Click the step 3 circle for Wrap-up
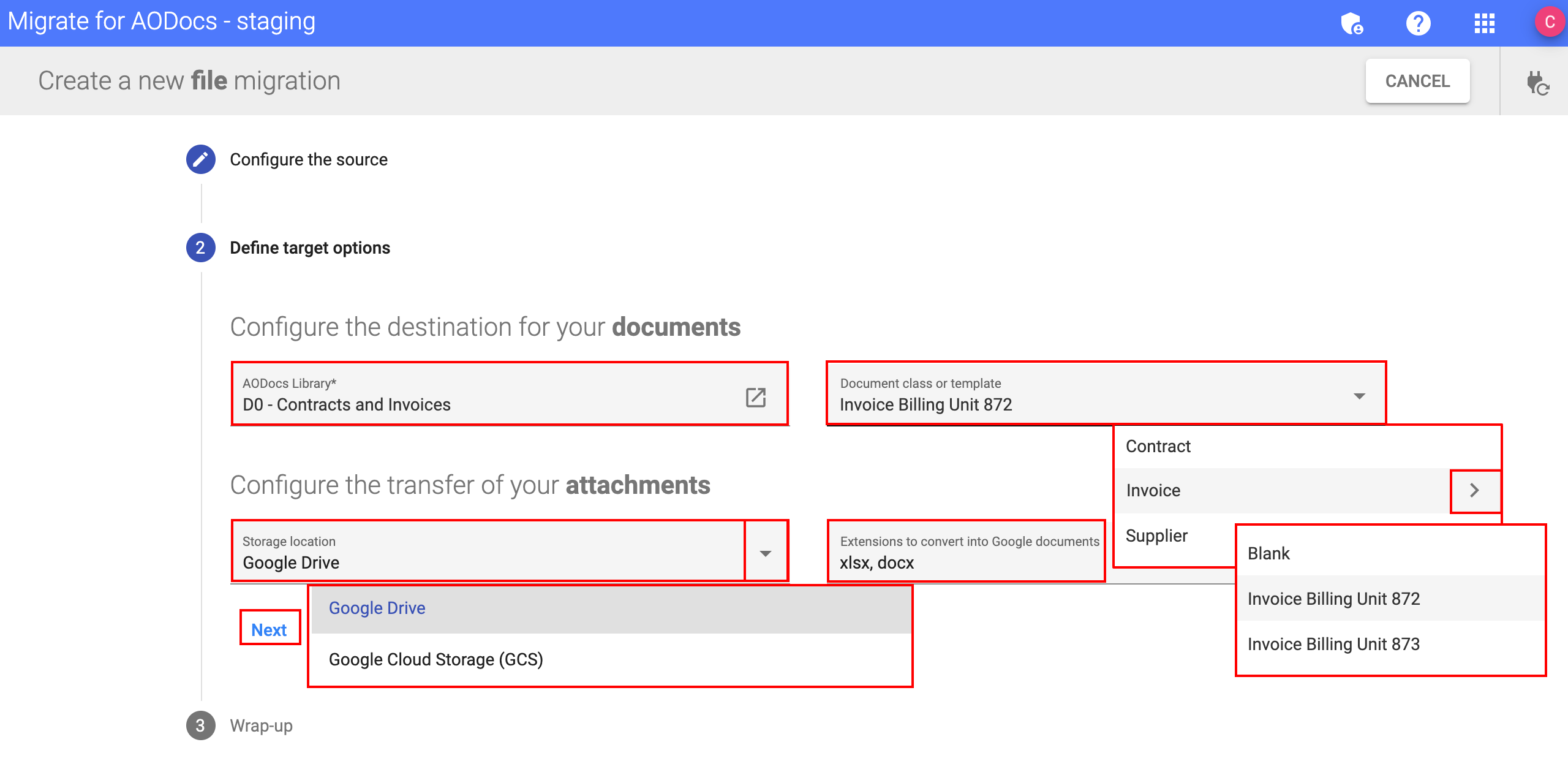1568x761 pixels. tap(200, 725)
